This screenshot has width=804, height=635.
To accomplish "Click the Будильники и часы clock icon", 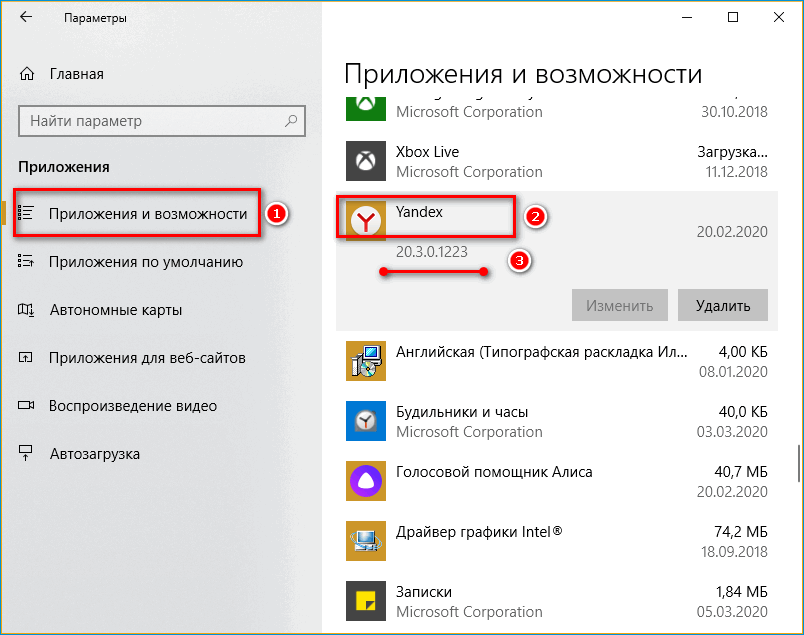I will 365,421.
